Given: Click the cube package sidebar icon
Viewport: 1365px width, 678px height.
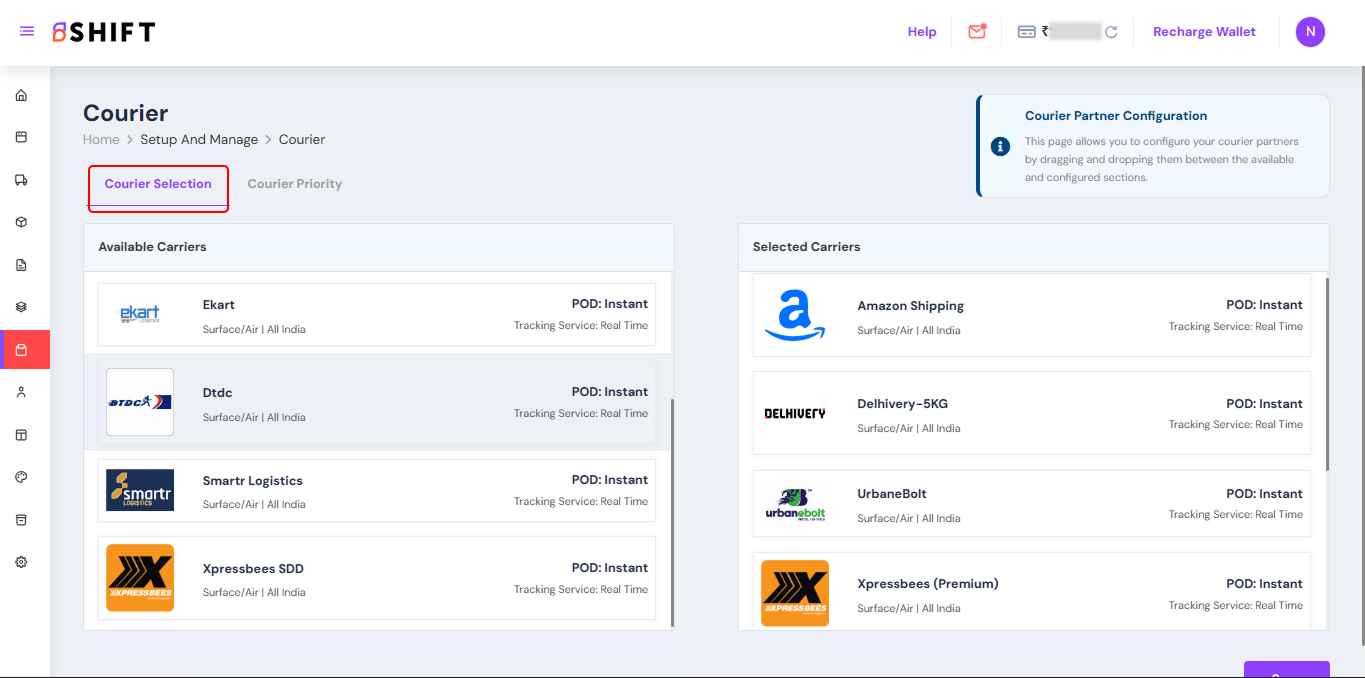Looking at the screenshot, I should [x=21, y=222].
